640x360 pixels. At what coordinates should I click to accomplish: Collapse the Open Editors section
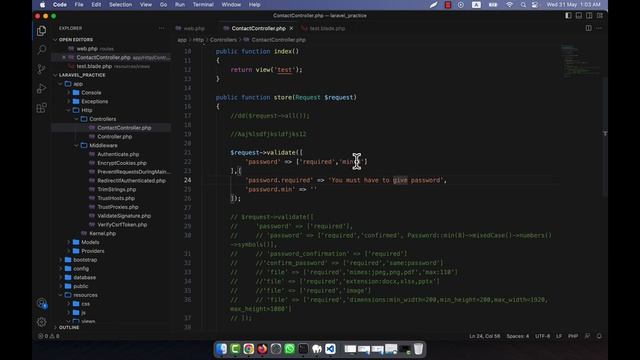[x=76, y=40]
